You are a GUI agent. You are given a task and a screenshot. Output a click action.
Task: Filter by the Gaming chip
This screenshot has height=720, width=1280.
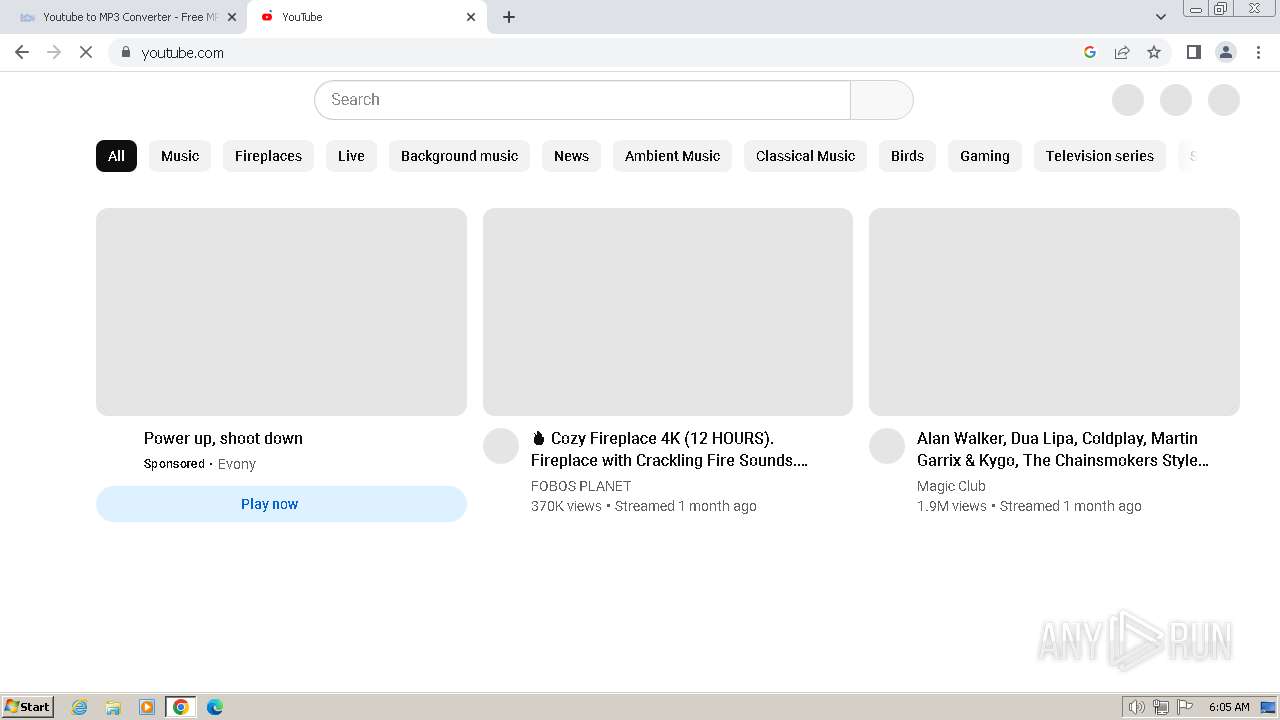(984, 156)
